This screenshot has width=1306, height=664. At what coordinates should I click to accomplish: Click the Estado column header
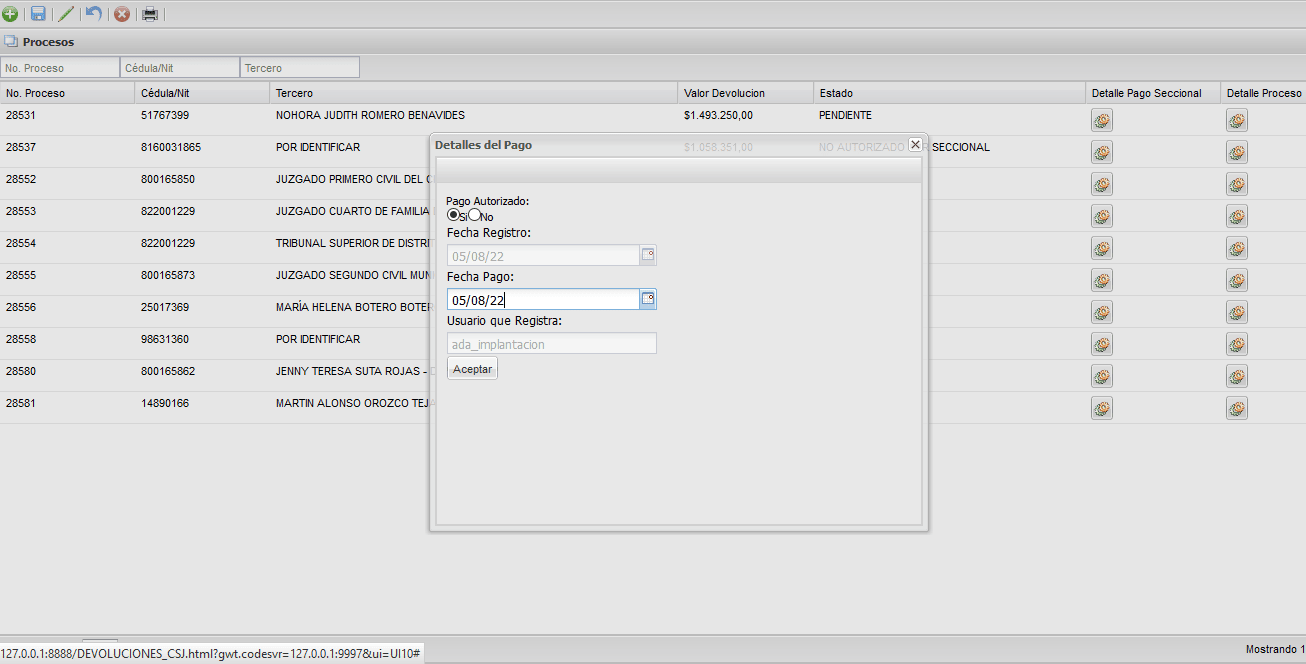coord(836,93)
